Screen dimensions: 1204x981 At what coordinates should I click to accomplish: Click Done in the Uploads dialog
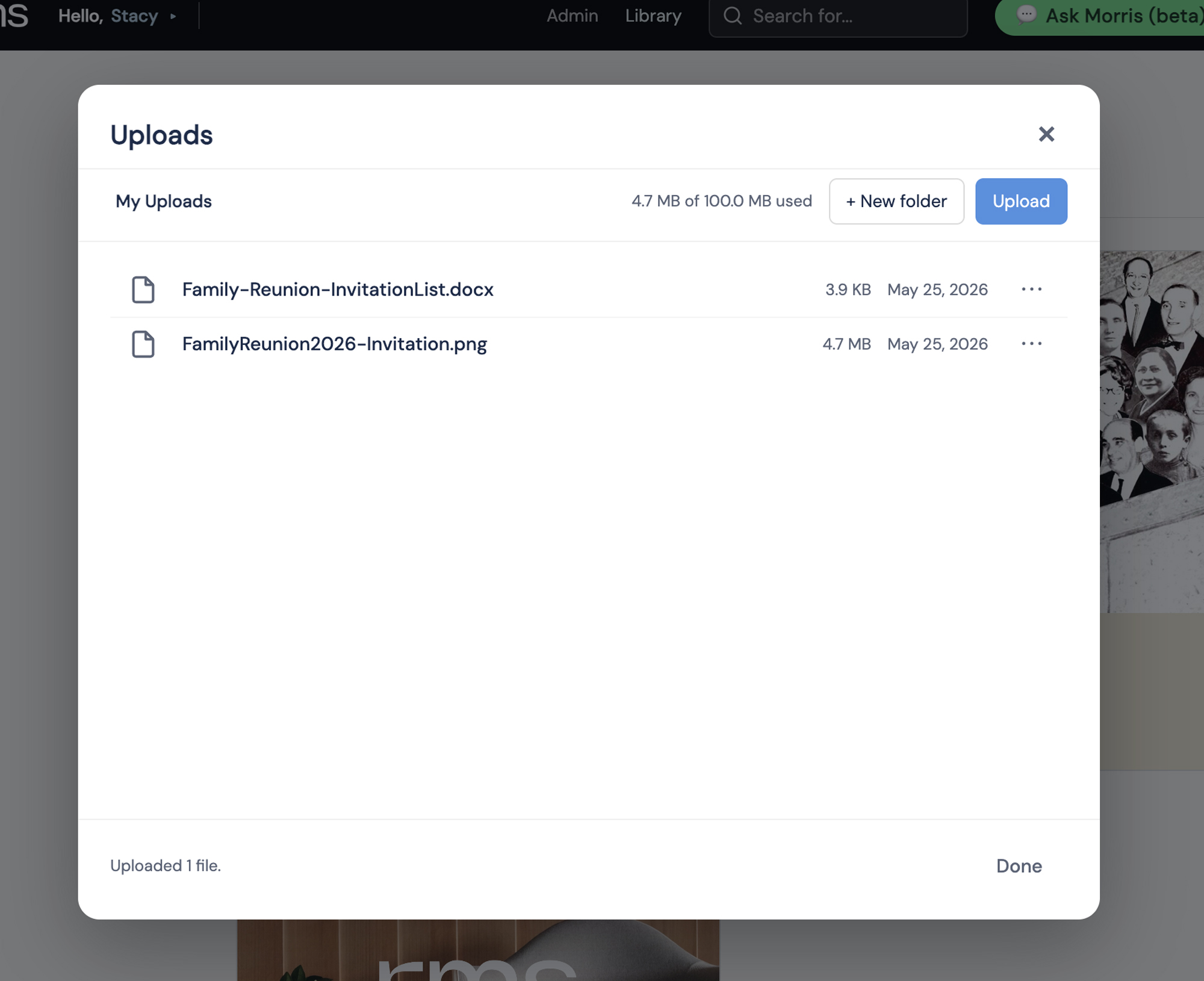(1019, 865)
